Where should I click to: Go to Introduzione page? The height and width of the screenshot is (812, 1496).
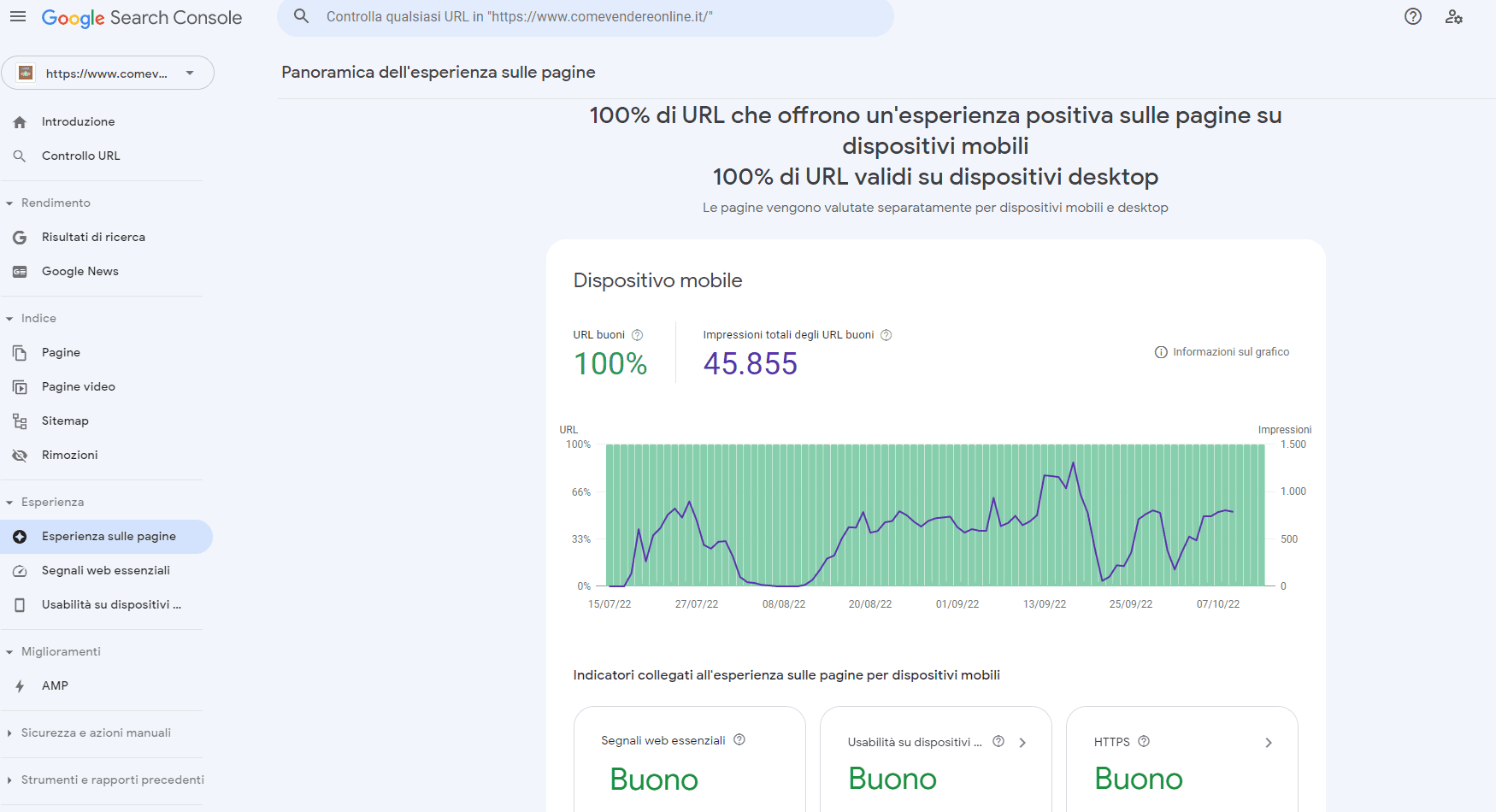106,121
